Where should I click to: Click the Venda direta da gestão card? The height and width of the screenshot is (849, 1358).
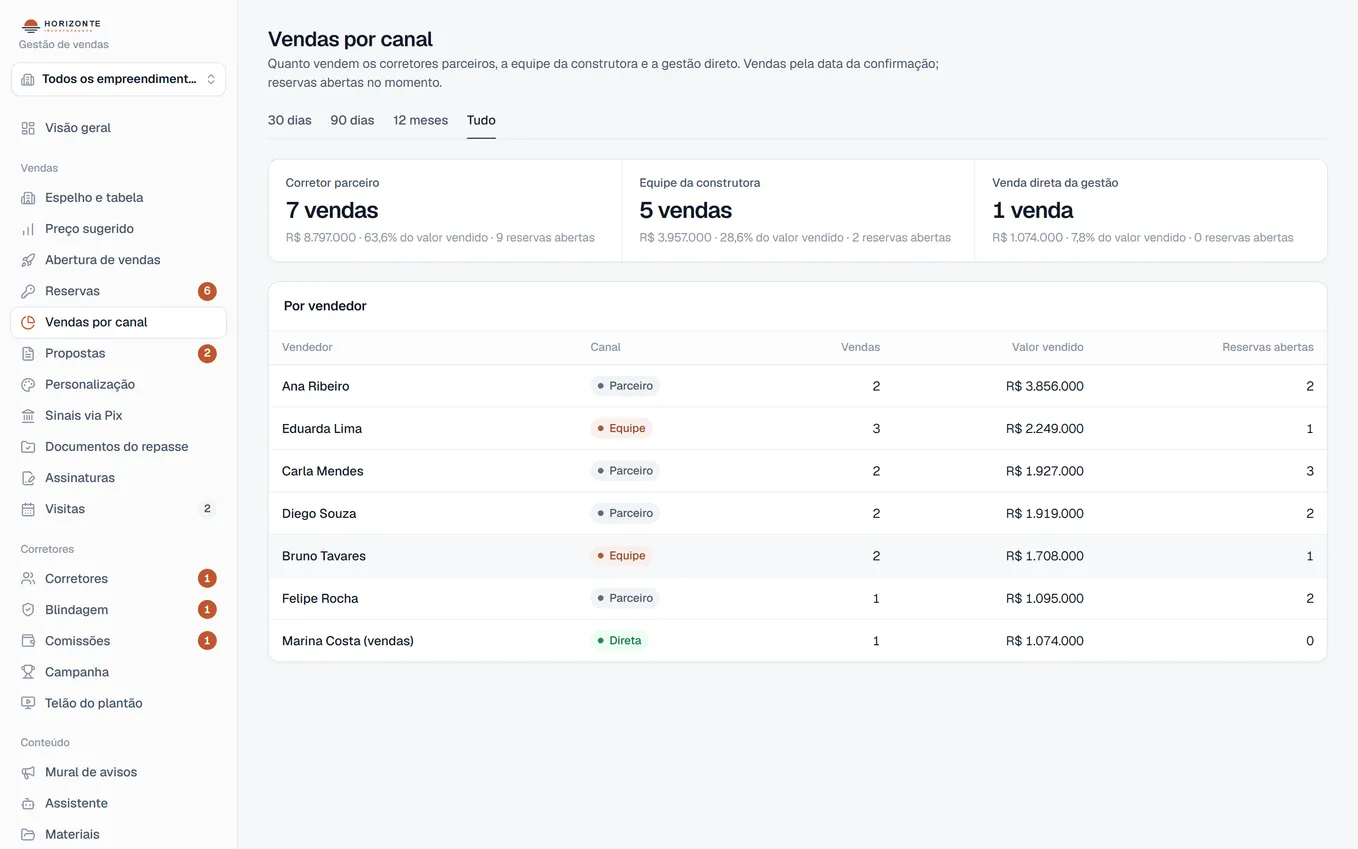click(1151, 211)
